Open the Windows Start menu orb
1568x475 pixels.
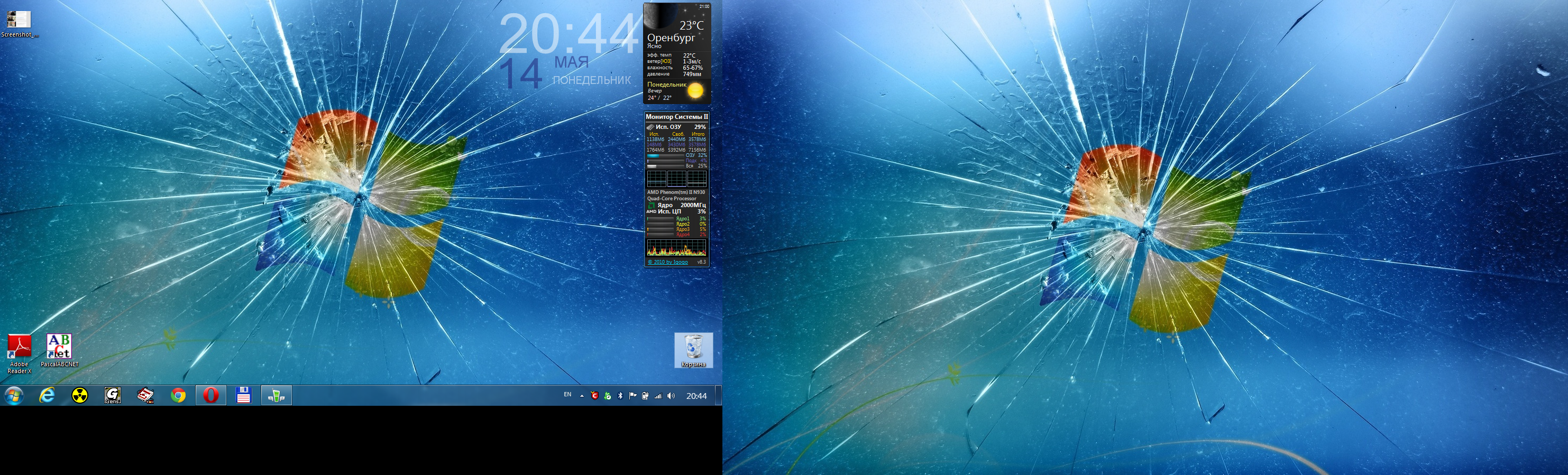coord(13,396)
